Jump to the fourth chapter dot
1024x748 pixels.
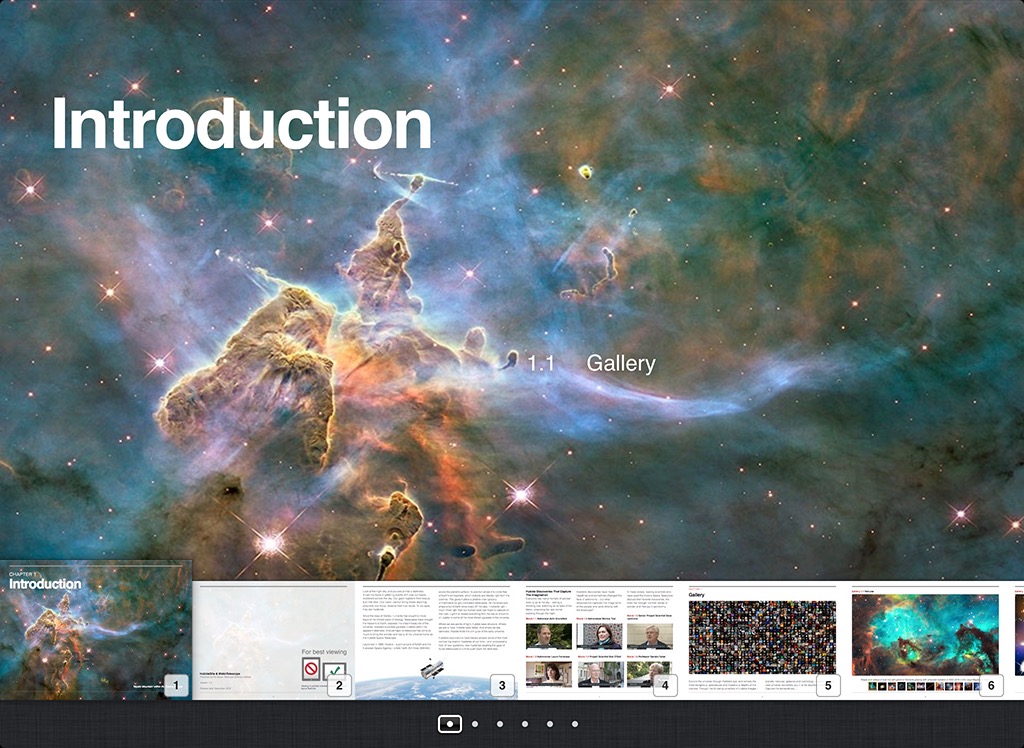tap(525, 724)
